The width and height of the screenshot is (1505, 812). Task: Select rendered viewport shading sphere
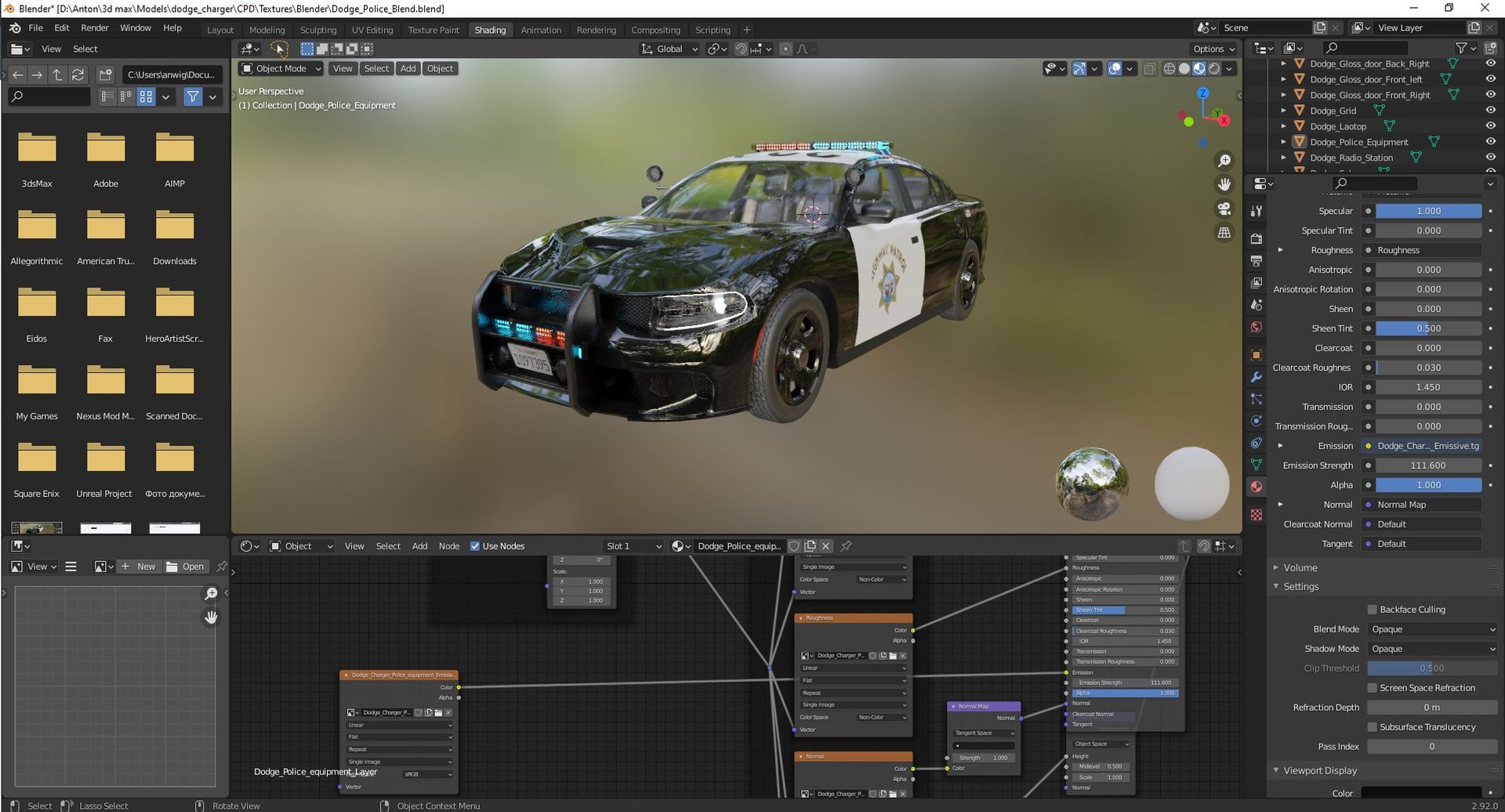1214,69
